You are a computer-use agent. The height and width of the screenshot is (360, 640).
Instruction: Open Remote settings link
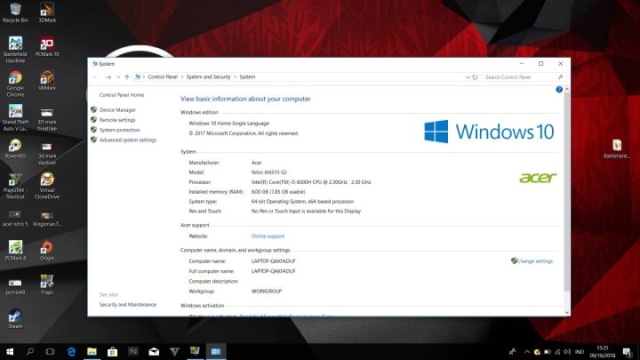117,120
